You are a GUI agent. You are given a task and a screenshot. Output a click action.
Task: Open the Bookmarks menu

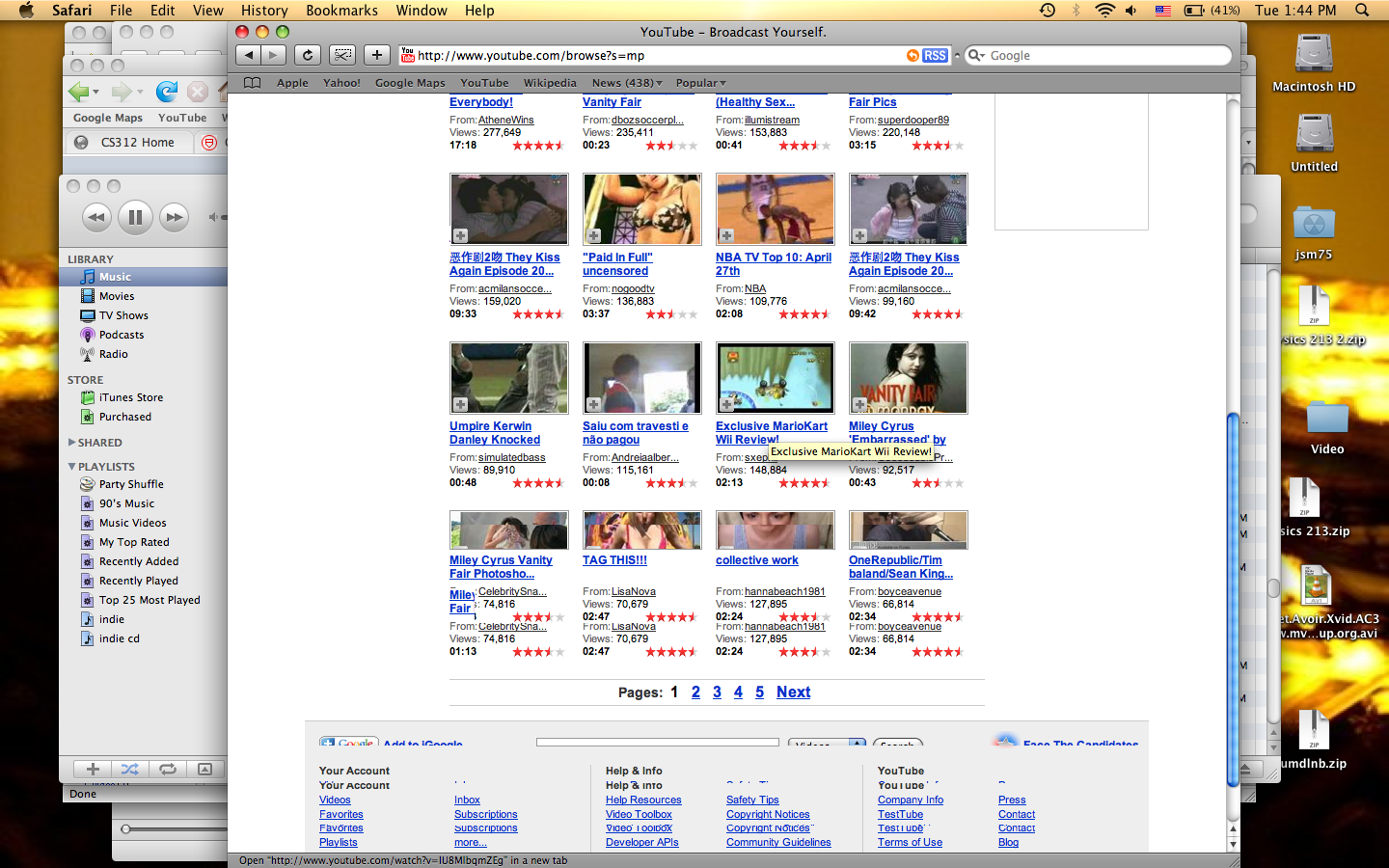(341, 11)
